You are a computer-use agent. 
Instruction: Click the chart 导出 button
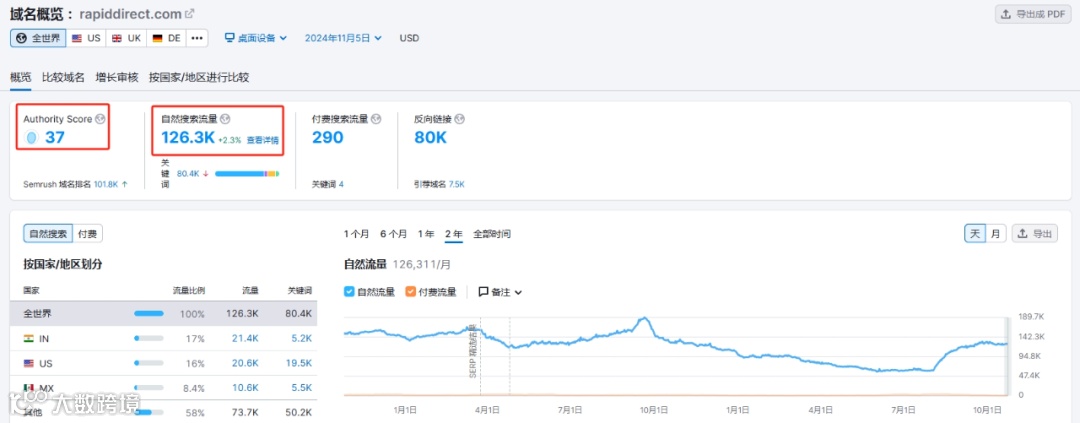point(1035,234)
